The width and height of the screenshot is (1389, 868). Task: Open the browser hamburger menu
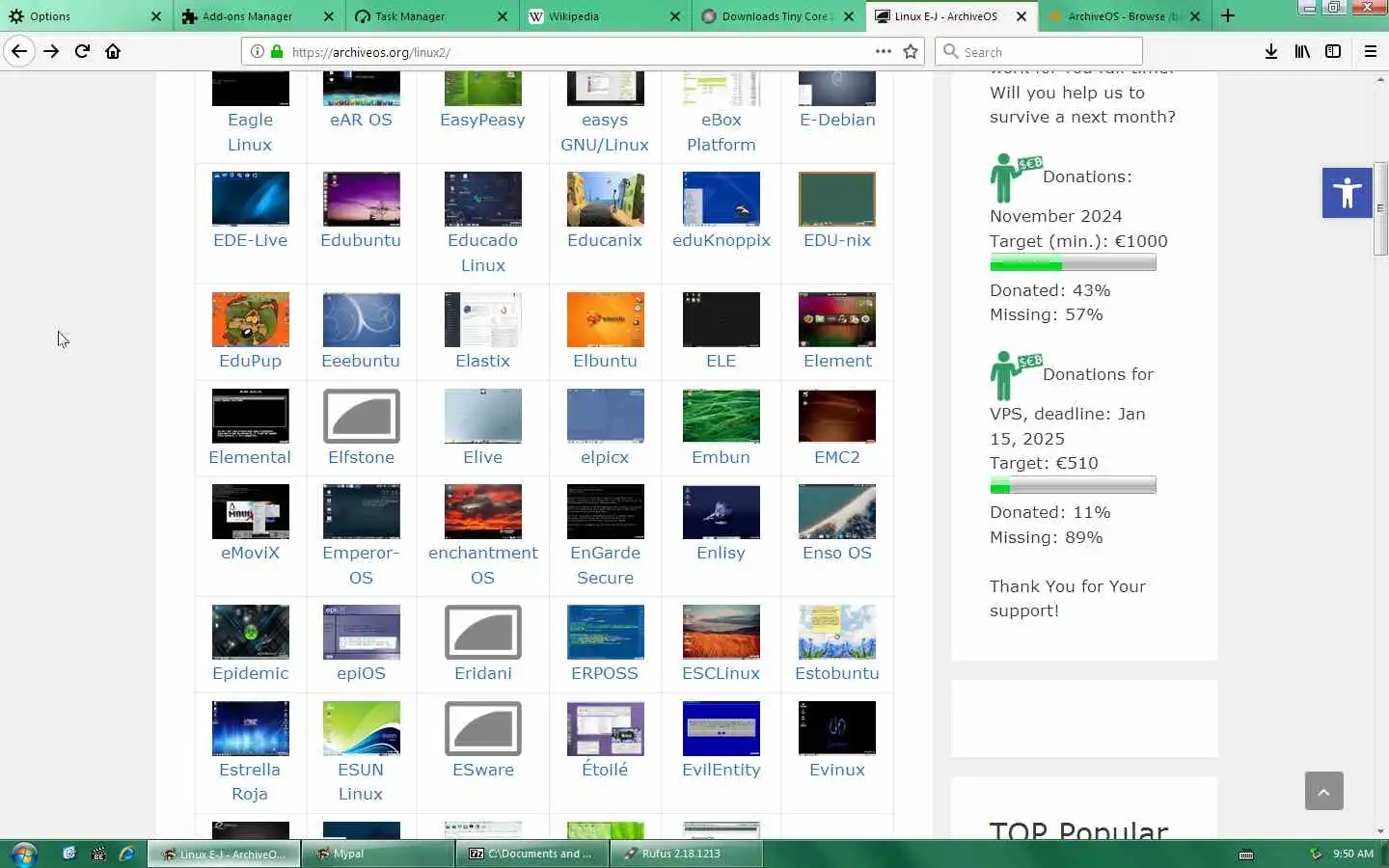[x=1371, y=51]
